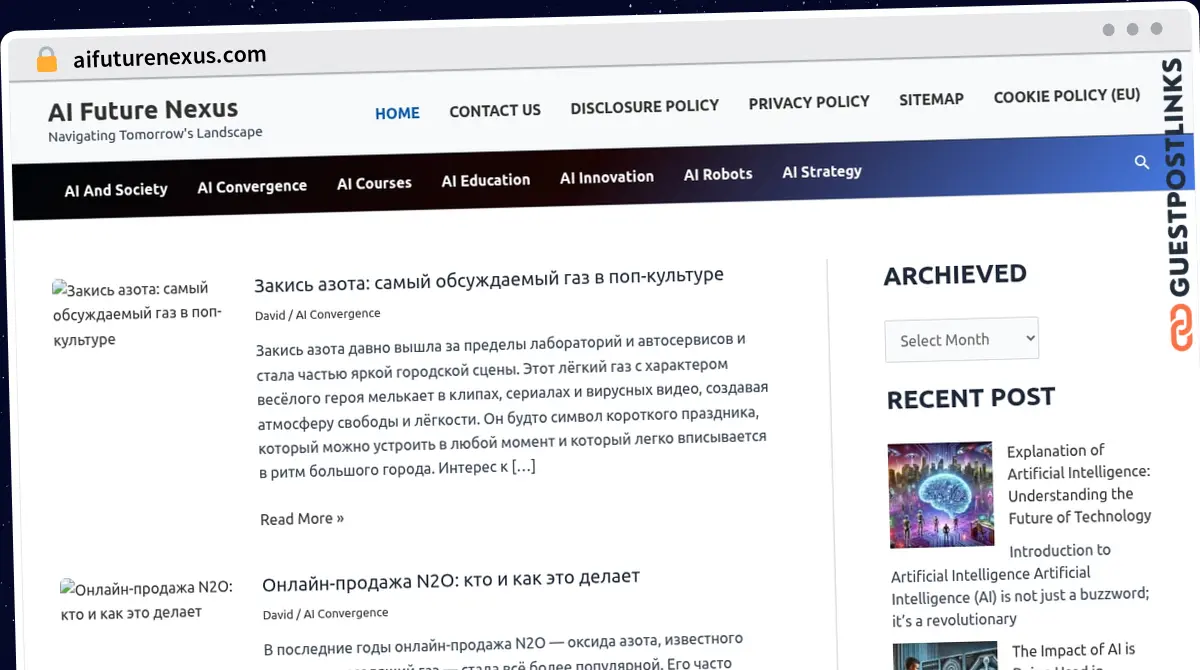Open PRIVACY POLICY menu item

coord(809,102)
